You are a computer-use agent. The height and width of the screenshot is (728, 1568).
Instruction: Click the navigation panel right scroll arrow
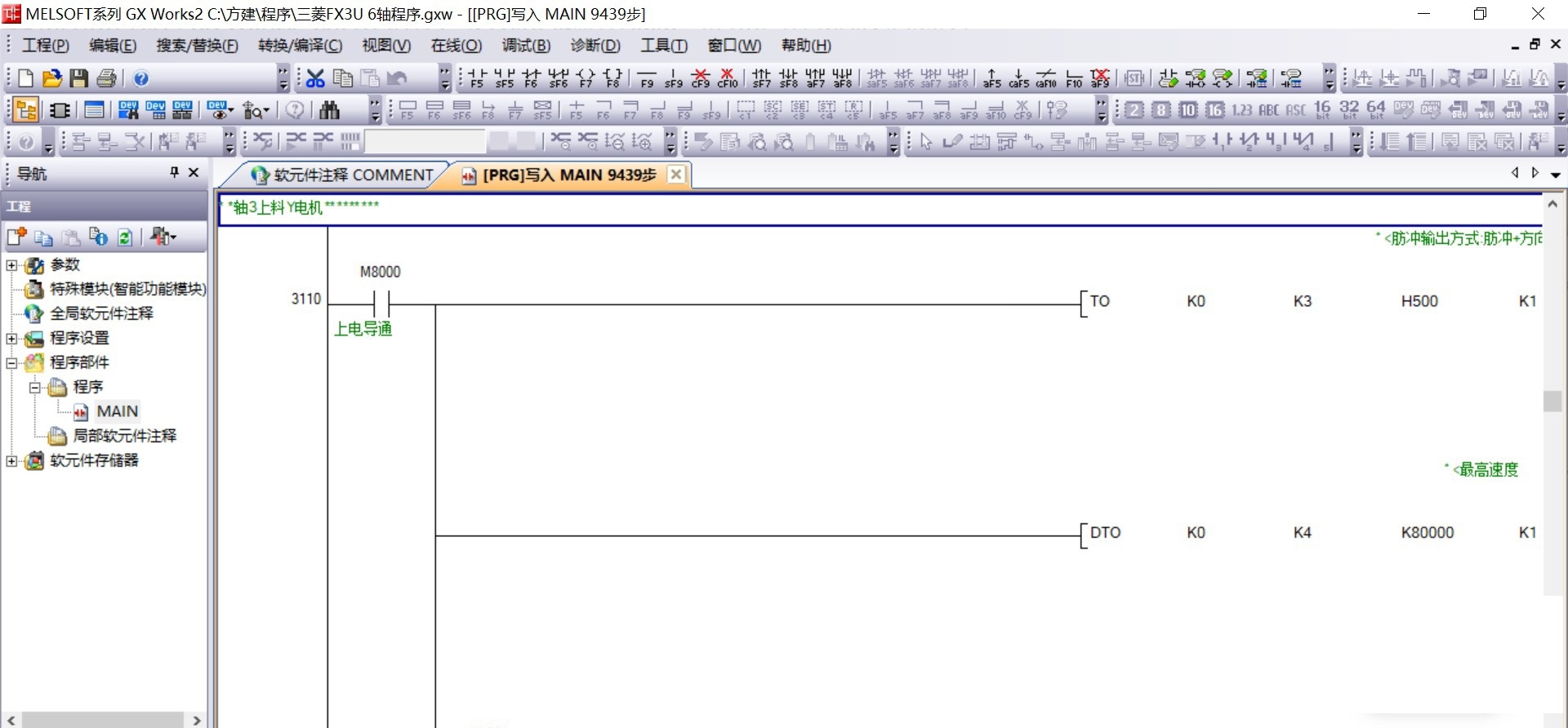[196, 720]
